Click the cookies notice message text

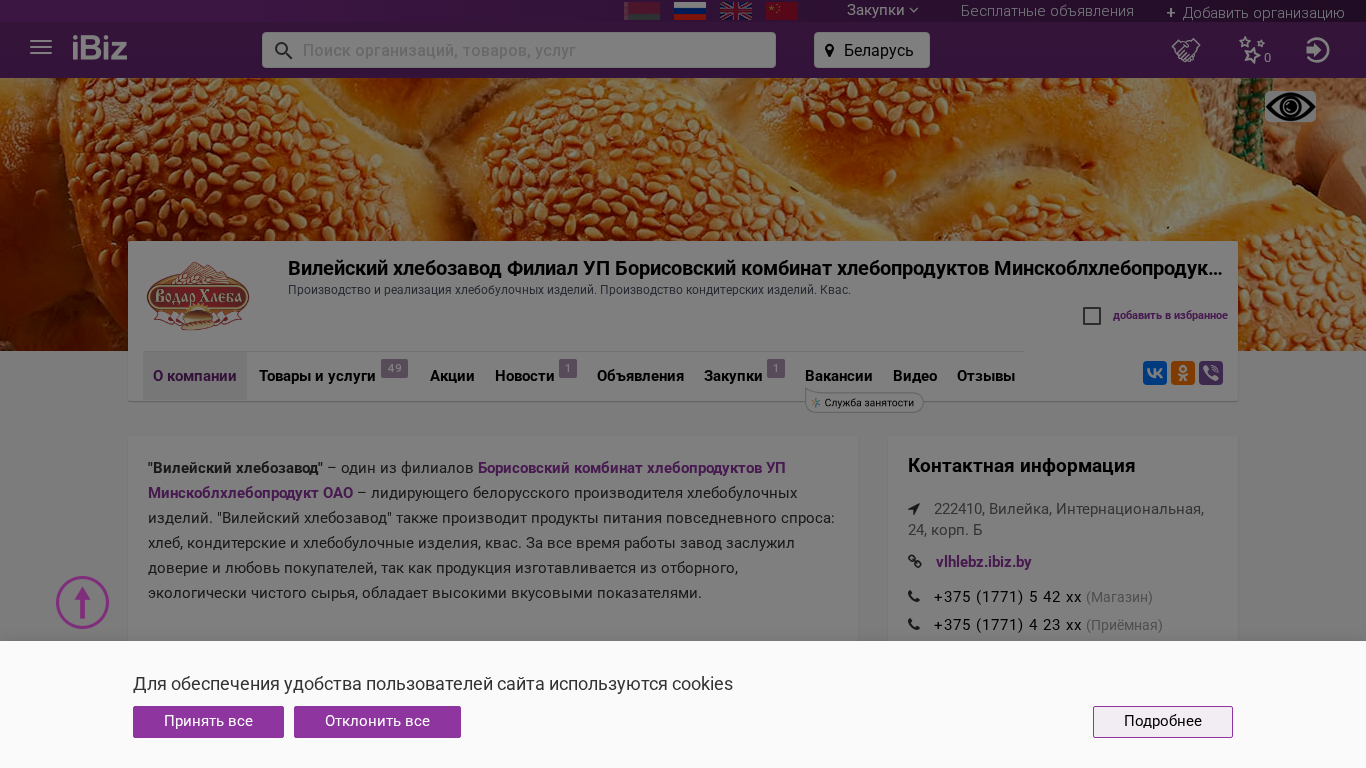433,684
